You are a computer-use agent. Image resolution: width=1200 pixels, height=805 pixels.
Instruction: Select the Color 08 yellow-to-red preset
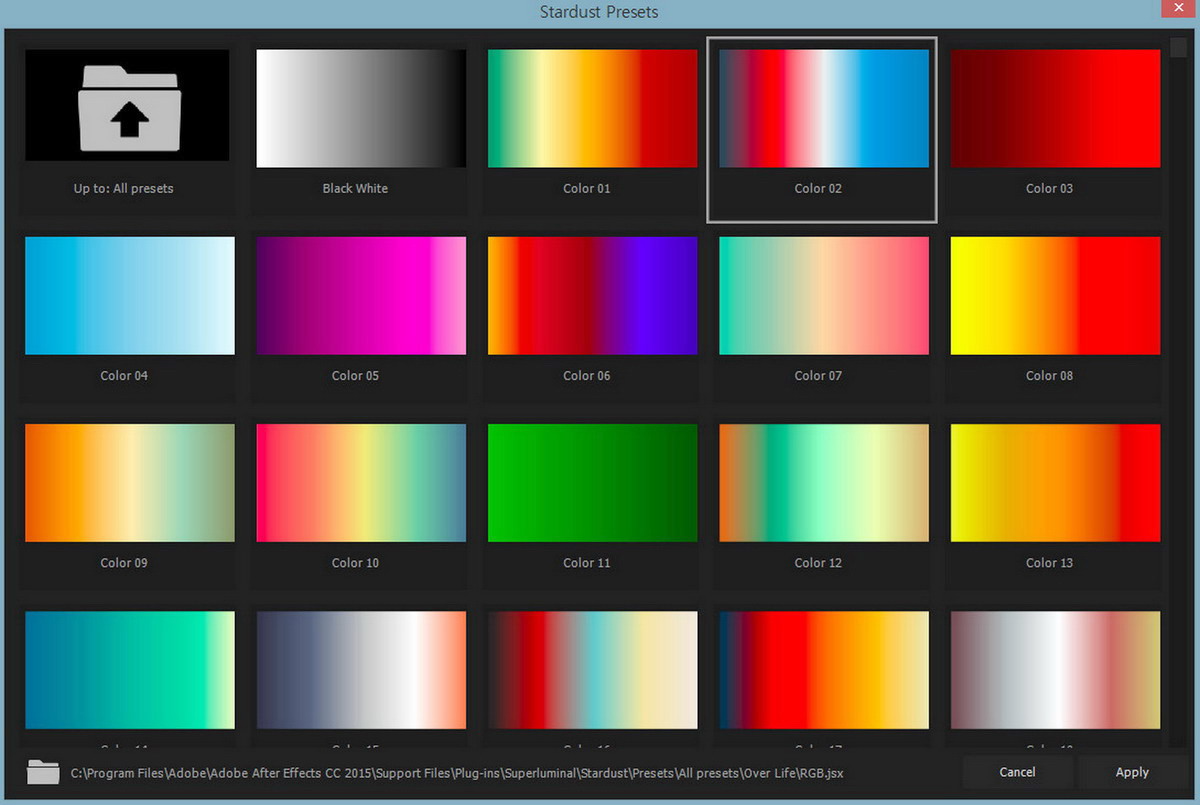1055,295
